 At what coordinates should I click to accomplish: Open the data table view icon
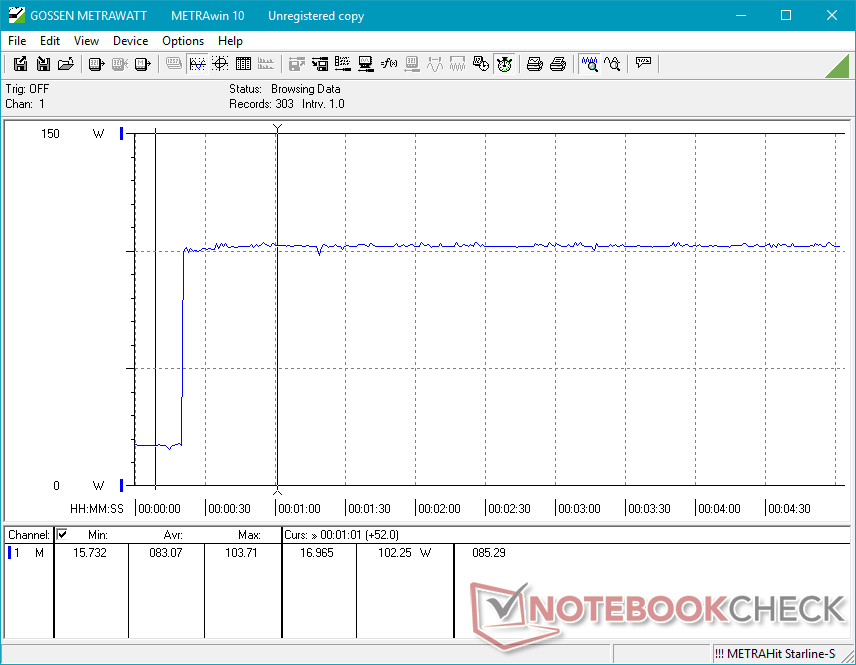click(243, 64)
